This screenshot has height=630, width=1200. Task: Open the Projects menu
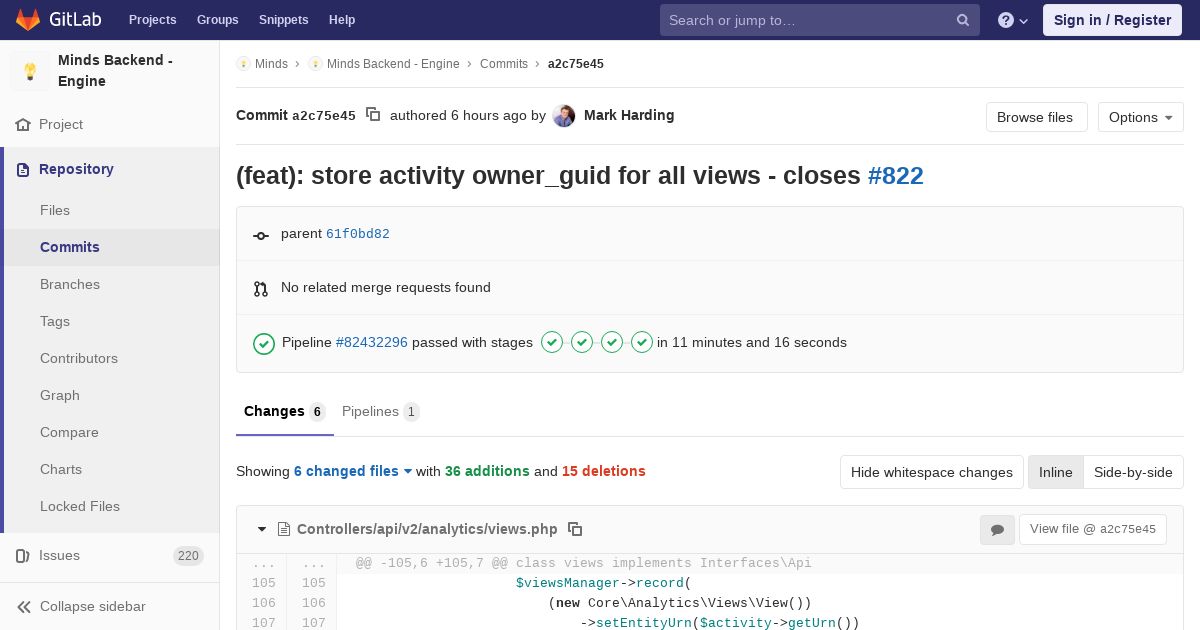click(x=153, y=20)
